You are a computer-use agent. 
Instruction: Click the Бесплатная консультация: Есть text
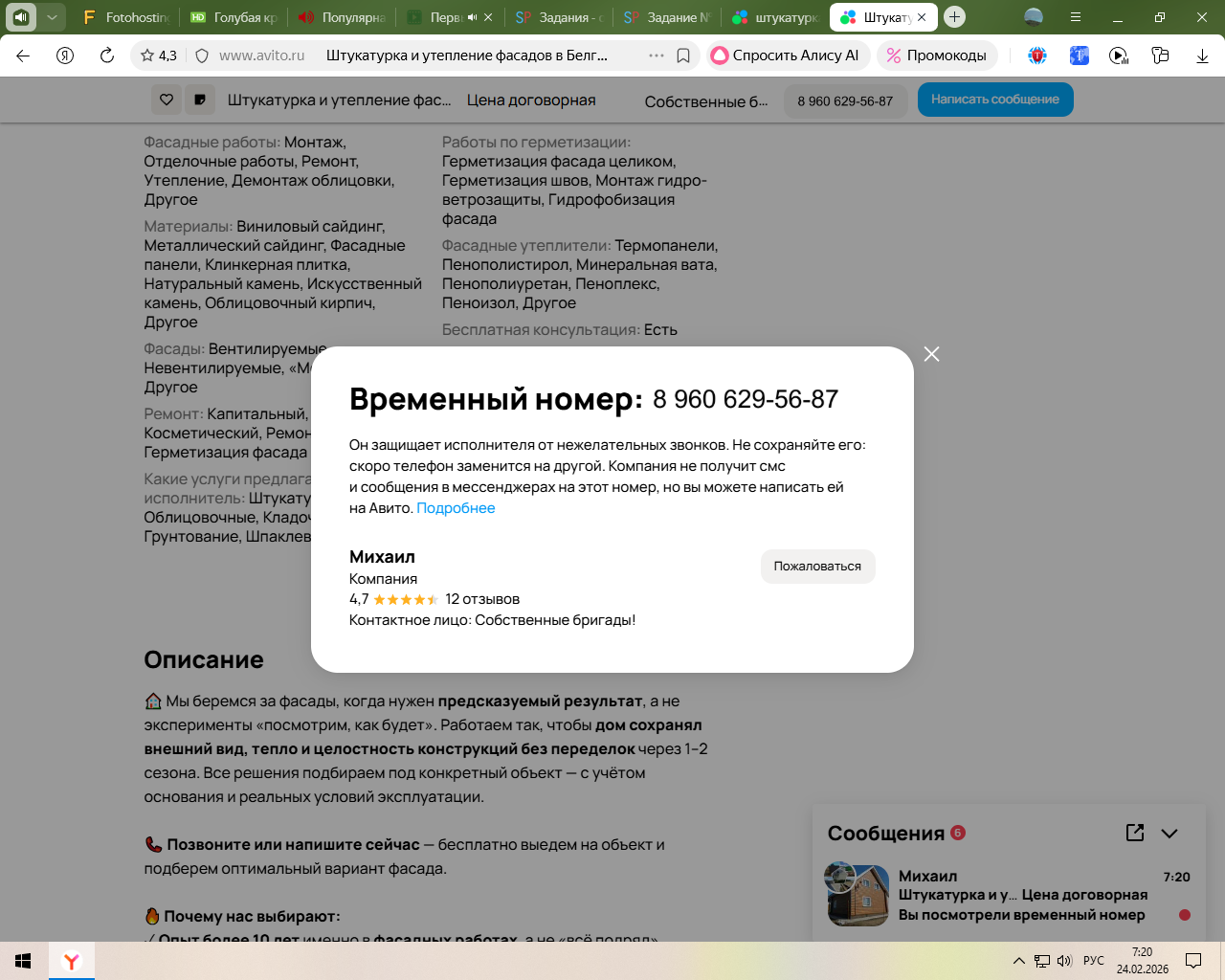560,329
